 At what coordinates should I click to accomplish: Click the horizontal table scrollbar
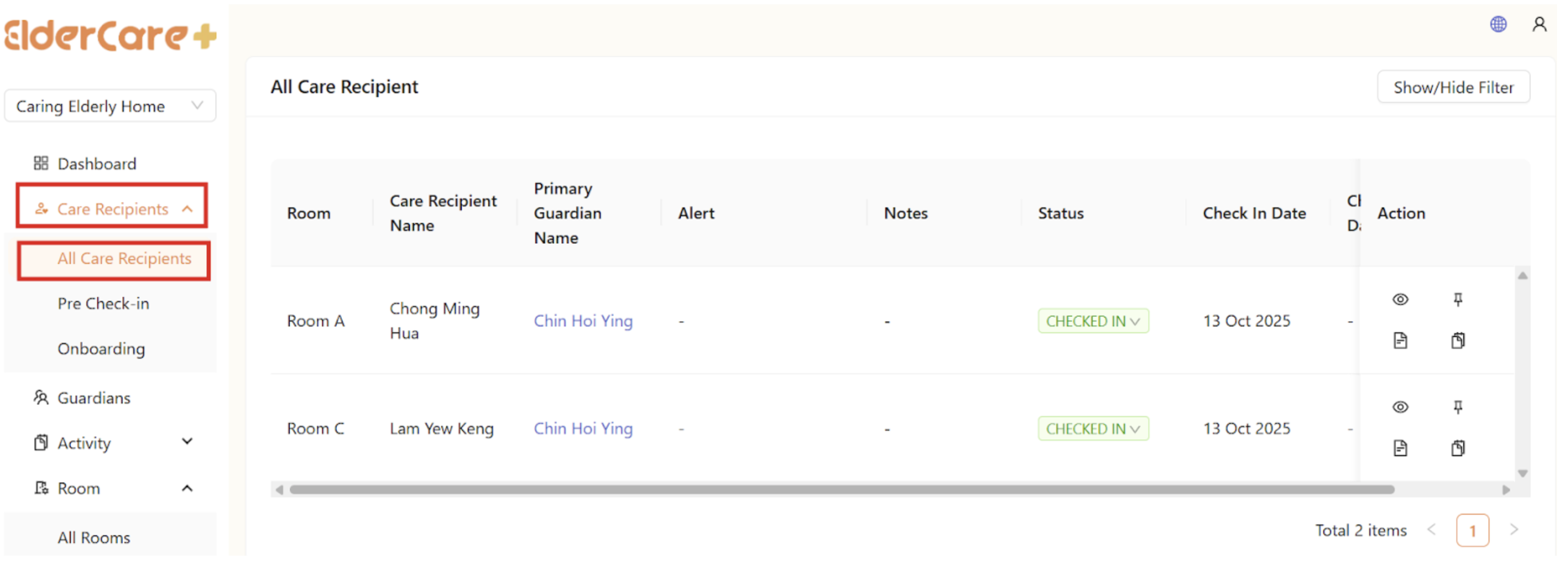point(841,489)
